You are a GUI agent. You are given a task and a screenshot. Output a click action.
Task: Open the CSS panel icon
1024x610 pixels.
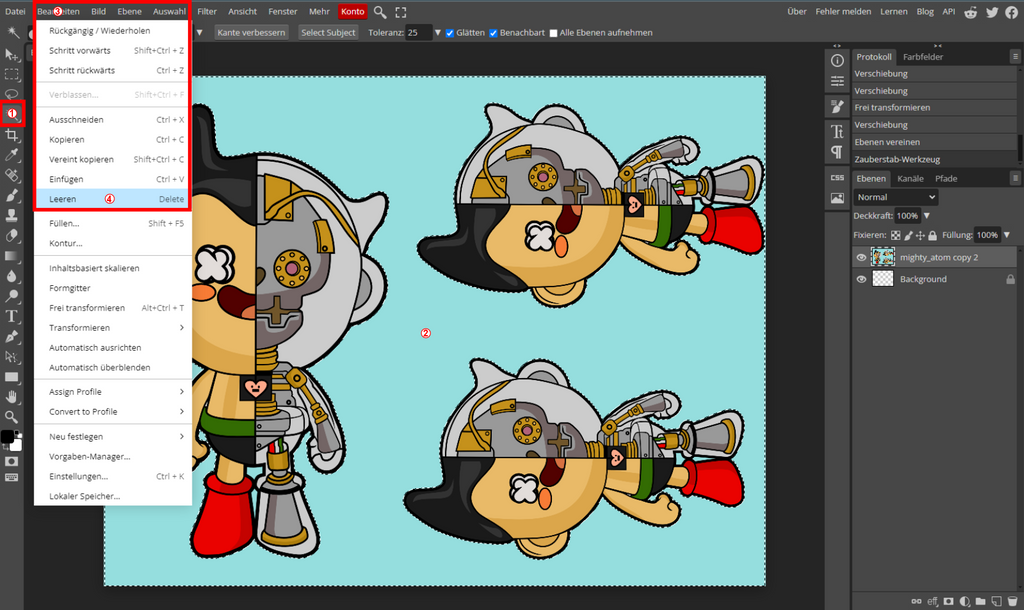837,178
